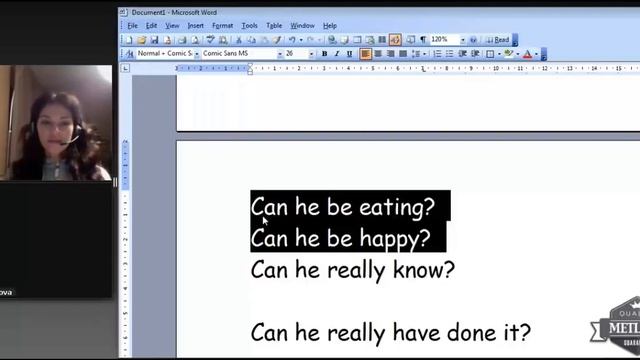Open the Redo history dropdown arrow
Image resolution: width=640 pixels, height=360 pixels.
(x=320, y=40)
